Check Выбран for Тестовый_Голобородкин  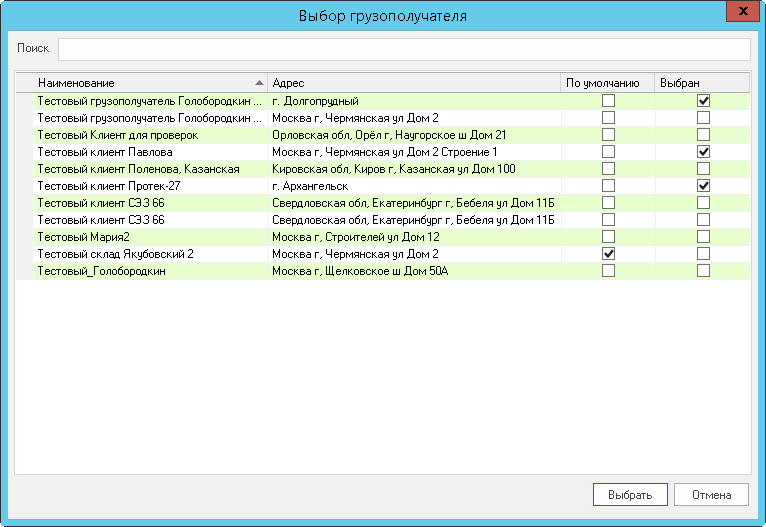click(x=703, y=271)
